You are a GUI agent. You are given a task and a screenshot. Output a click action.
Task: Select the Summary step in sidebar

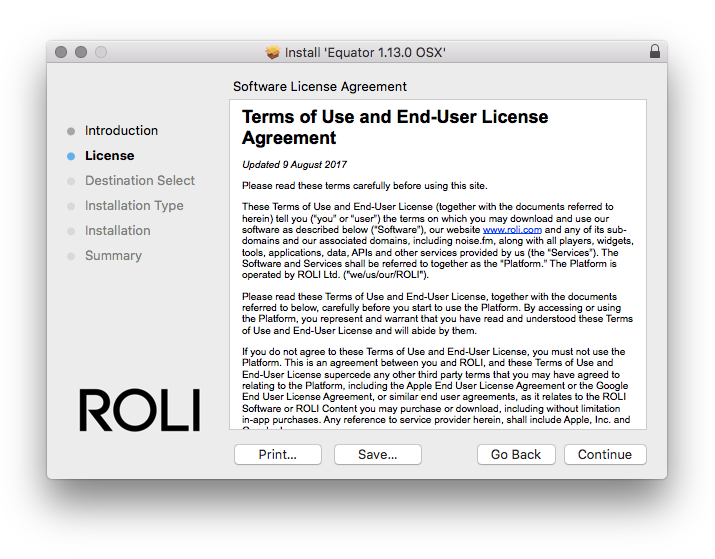(113, 256)
